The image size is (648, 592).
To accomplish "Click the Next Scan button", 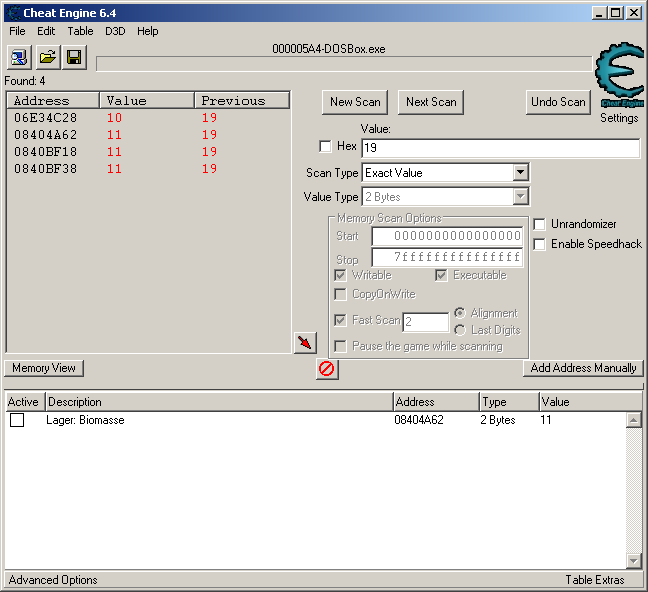I will [x=431, y=102].
